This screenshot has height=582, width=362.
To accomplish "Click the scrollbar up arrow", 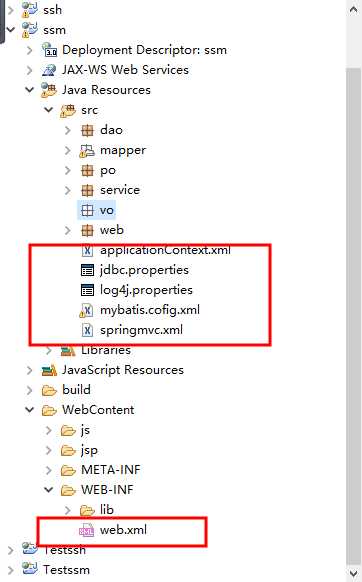I will click(353, 10).
